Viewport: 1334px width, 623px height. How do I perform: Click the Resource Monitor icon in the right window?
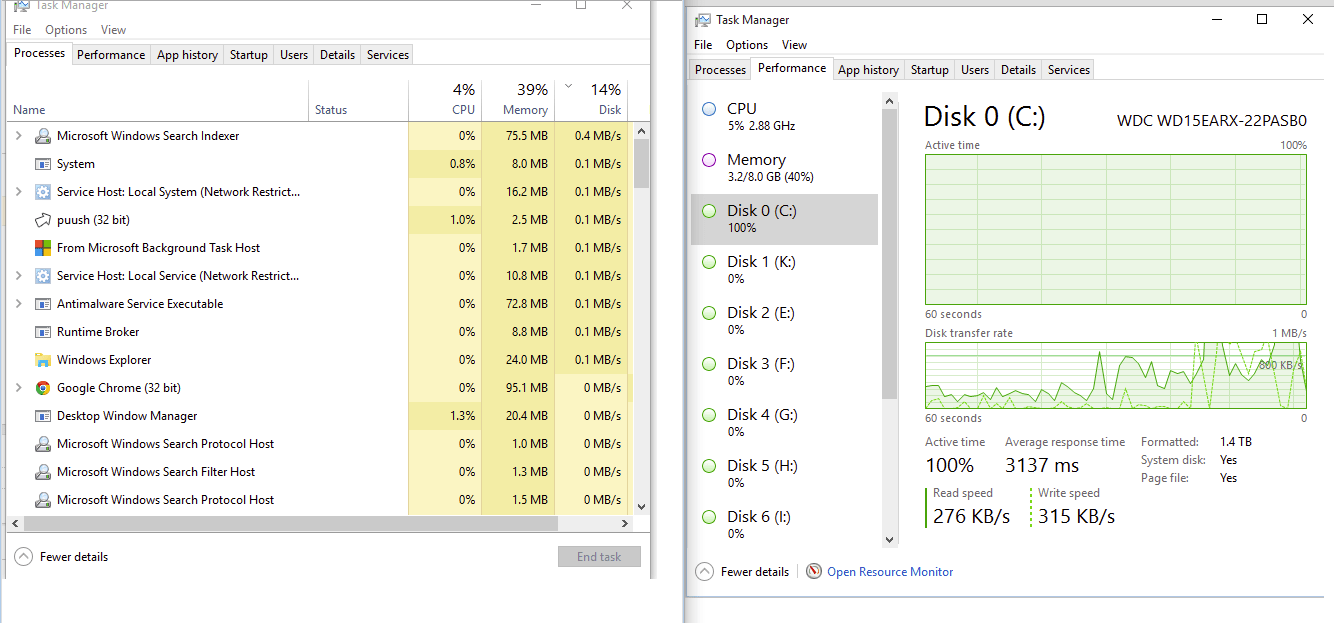point(814,572)
